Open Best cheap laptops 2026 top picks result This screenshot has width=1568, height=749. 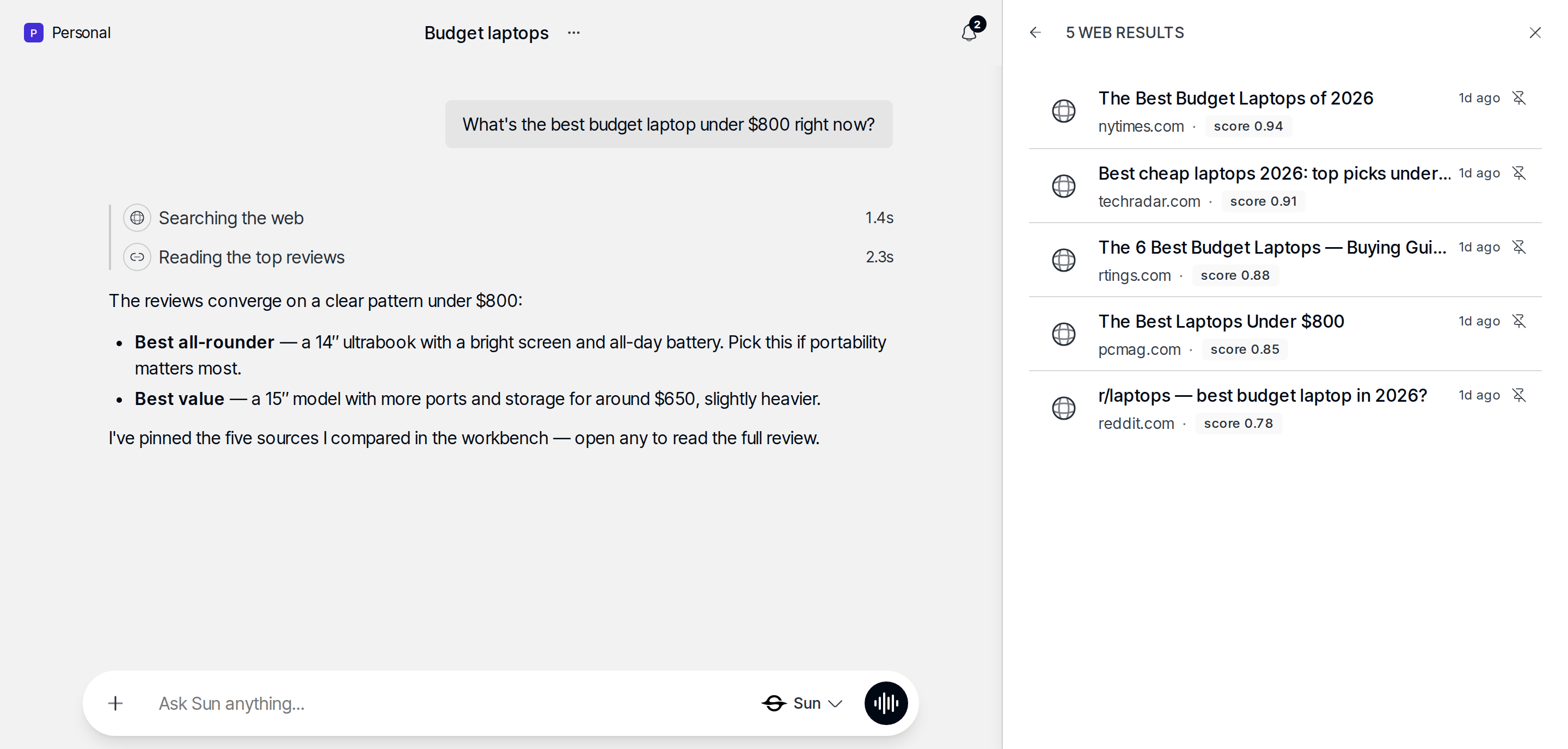click(x=1274, y=174)
